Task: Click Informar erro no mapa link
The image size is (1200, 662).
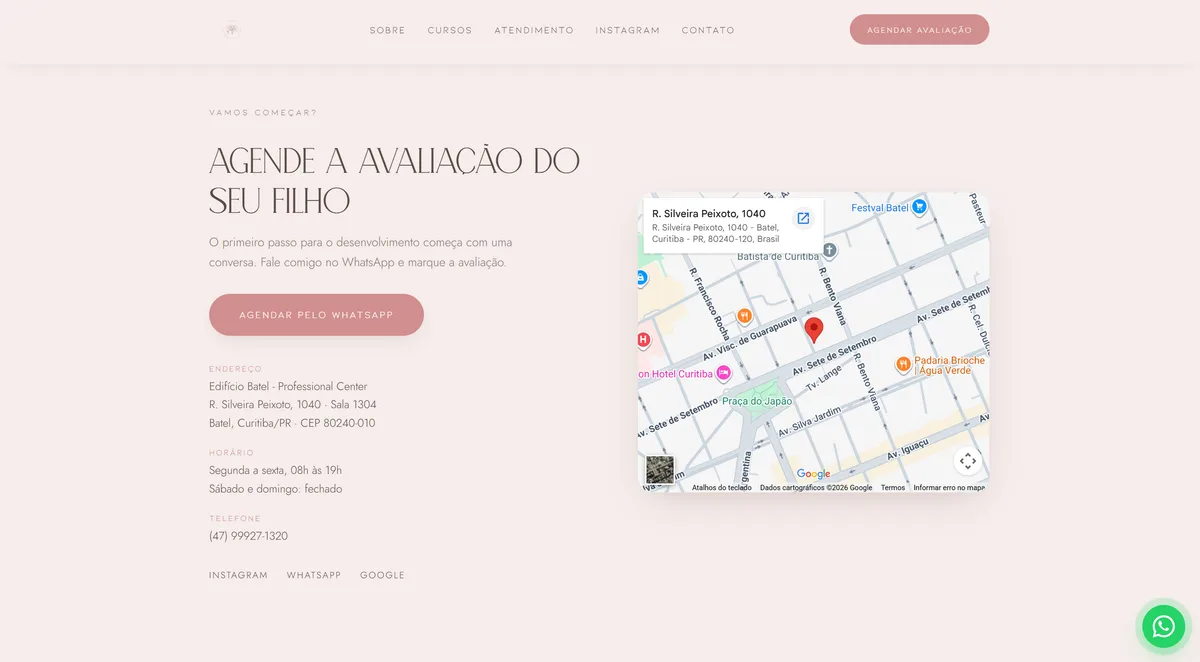Action: [949, 488]
